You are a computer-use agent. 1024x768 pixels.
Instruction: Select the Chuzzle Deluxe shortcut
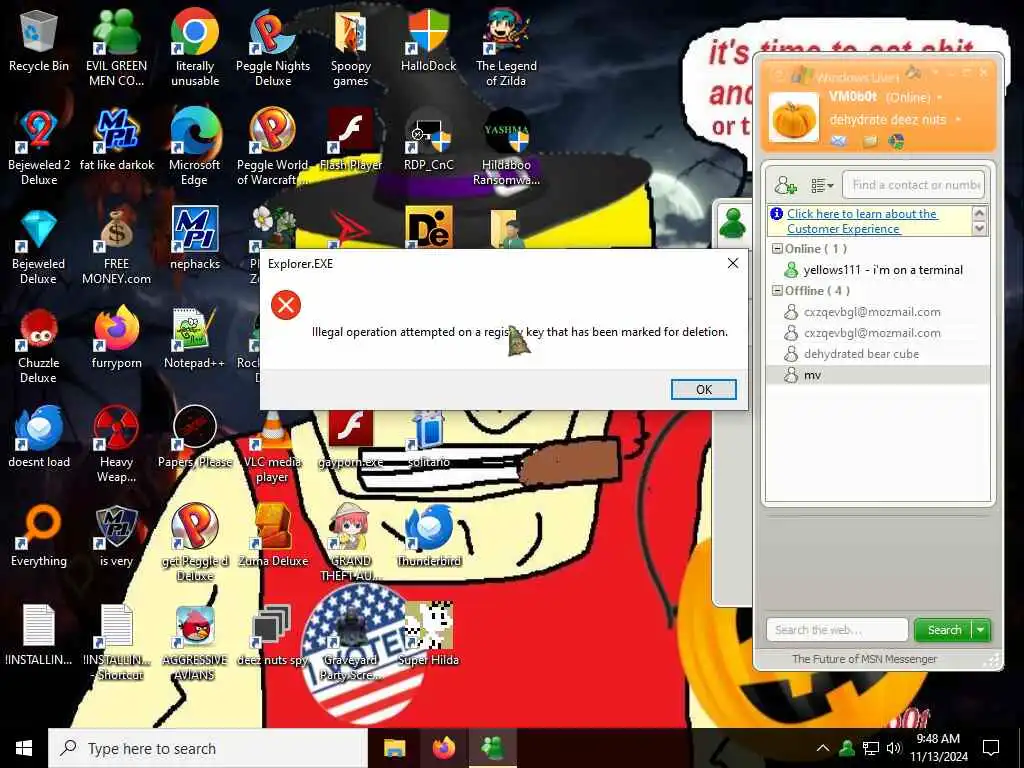(39, 346)
